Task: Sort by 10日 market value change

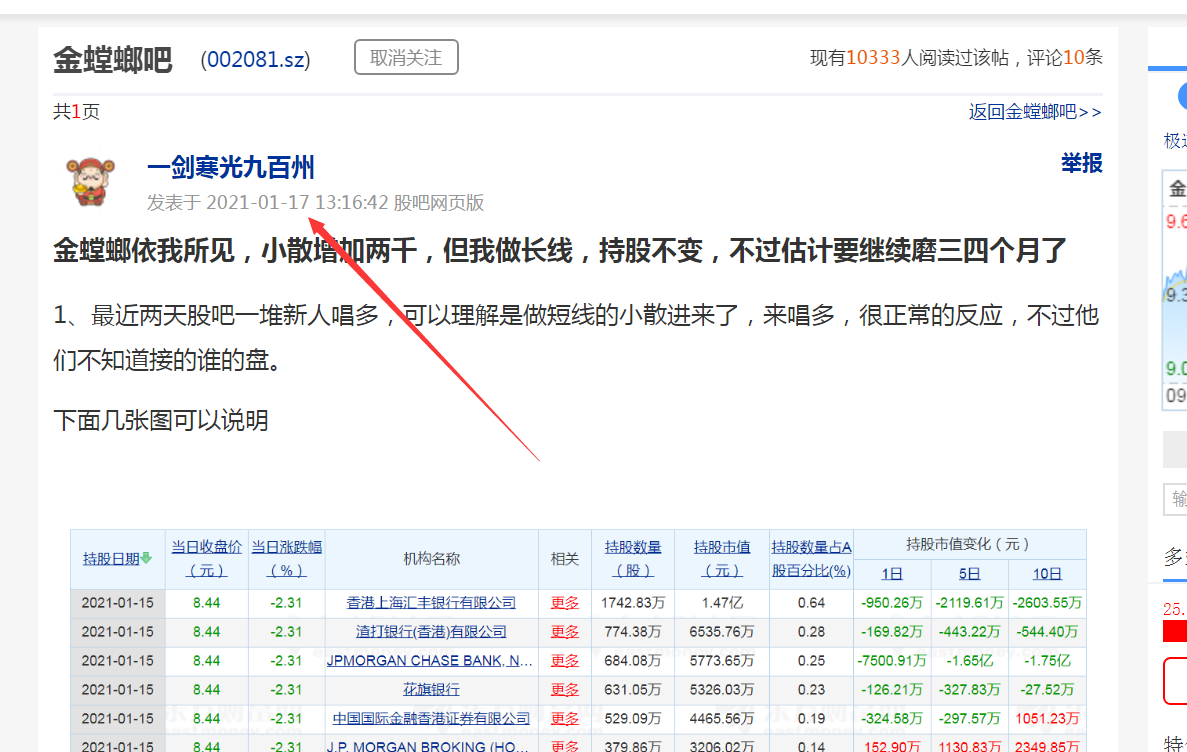Action: 1047,574
